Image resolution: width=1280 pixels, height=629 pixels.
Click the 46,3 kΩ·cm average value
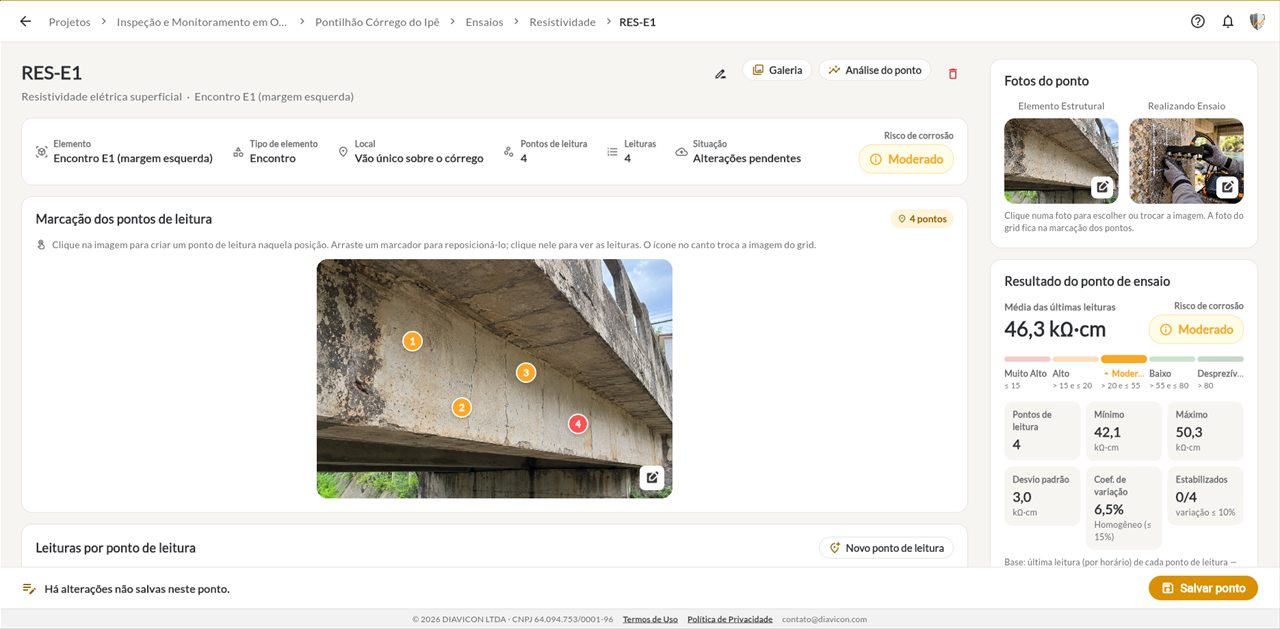pyautogui.click(x=1055, y=329)
